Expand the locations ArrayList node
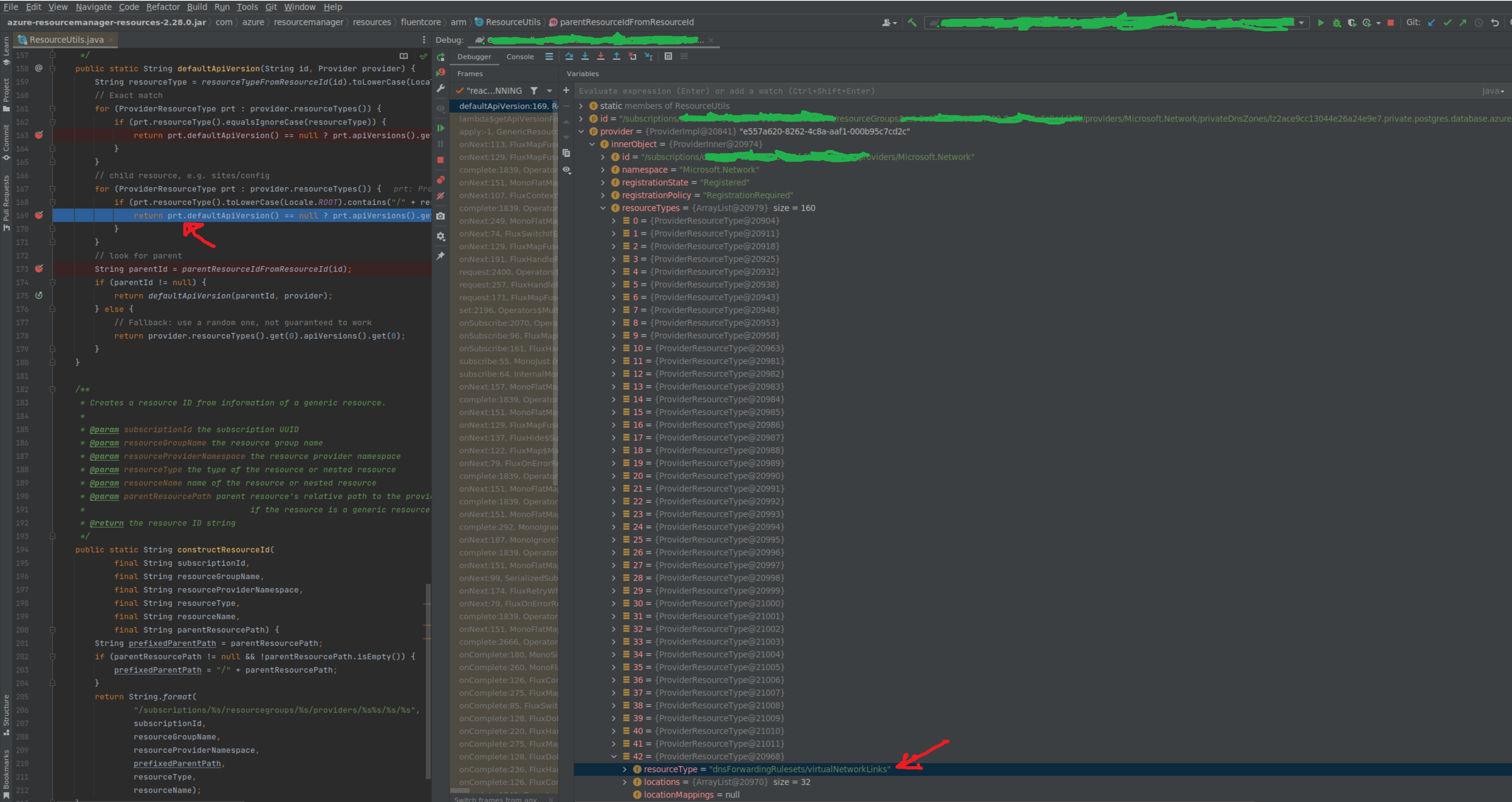Image resolution: width=1512 pixels, height=802 pixels. click(x=624, y=781)
